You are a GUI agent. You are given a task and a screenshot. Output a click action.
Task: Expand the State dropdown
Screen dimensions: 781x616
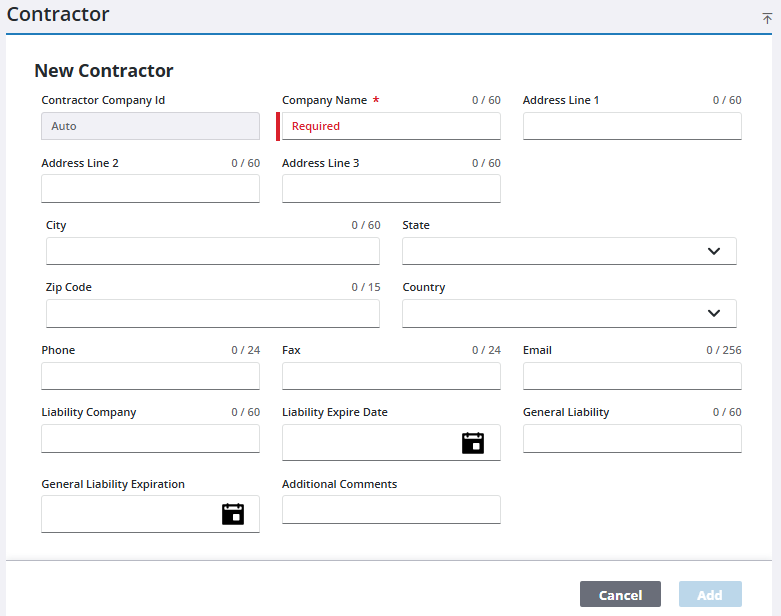point(713,251)
